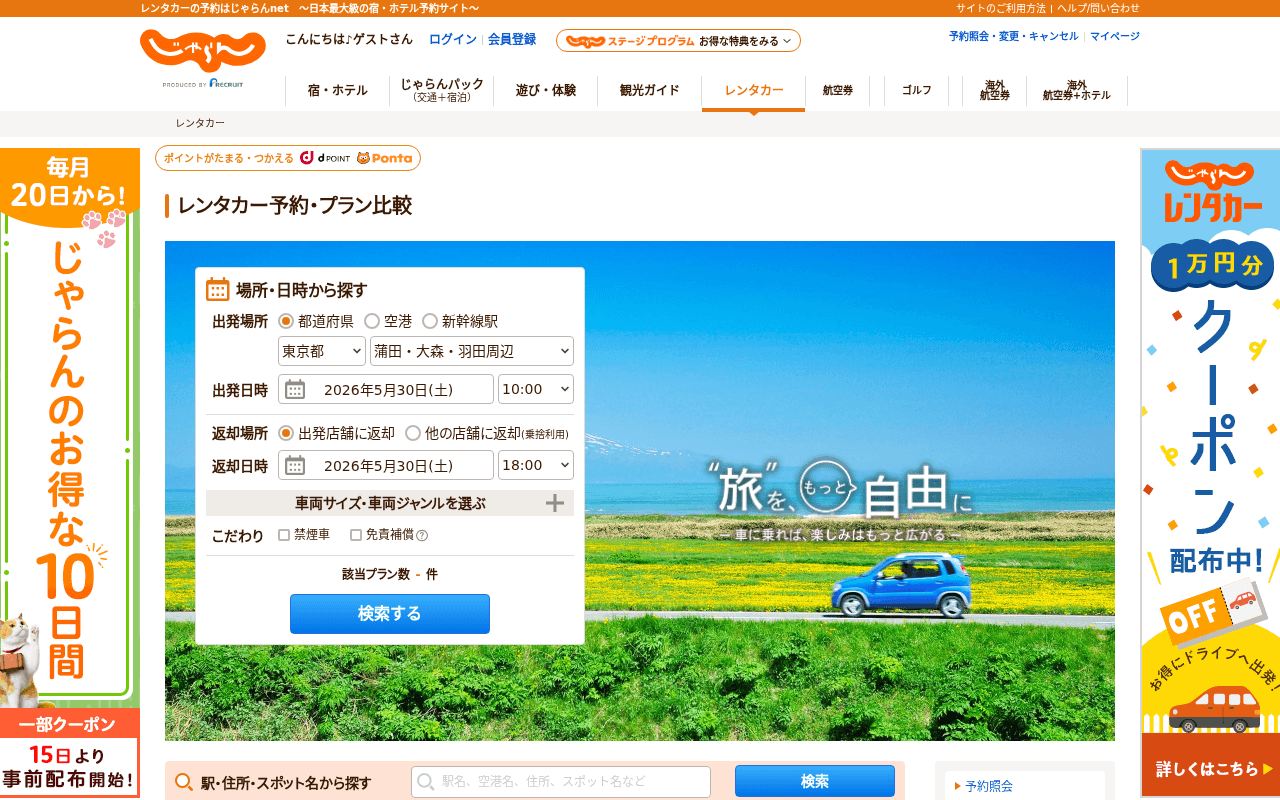The width and height of the screenshot is (1280, 800).
Task: Switch to the 宿・ホテル tab
Action: click(x=338, y=90)
